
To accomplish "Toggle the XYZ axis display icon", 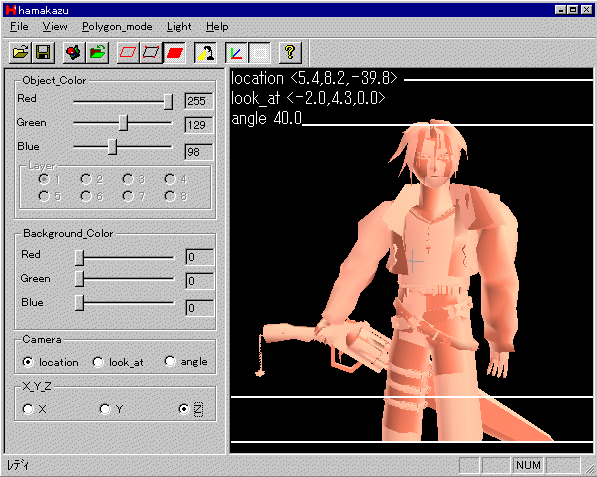I will coord(236,52).
